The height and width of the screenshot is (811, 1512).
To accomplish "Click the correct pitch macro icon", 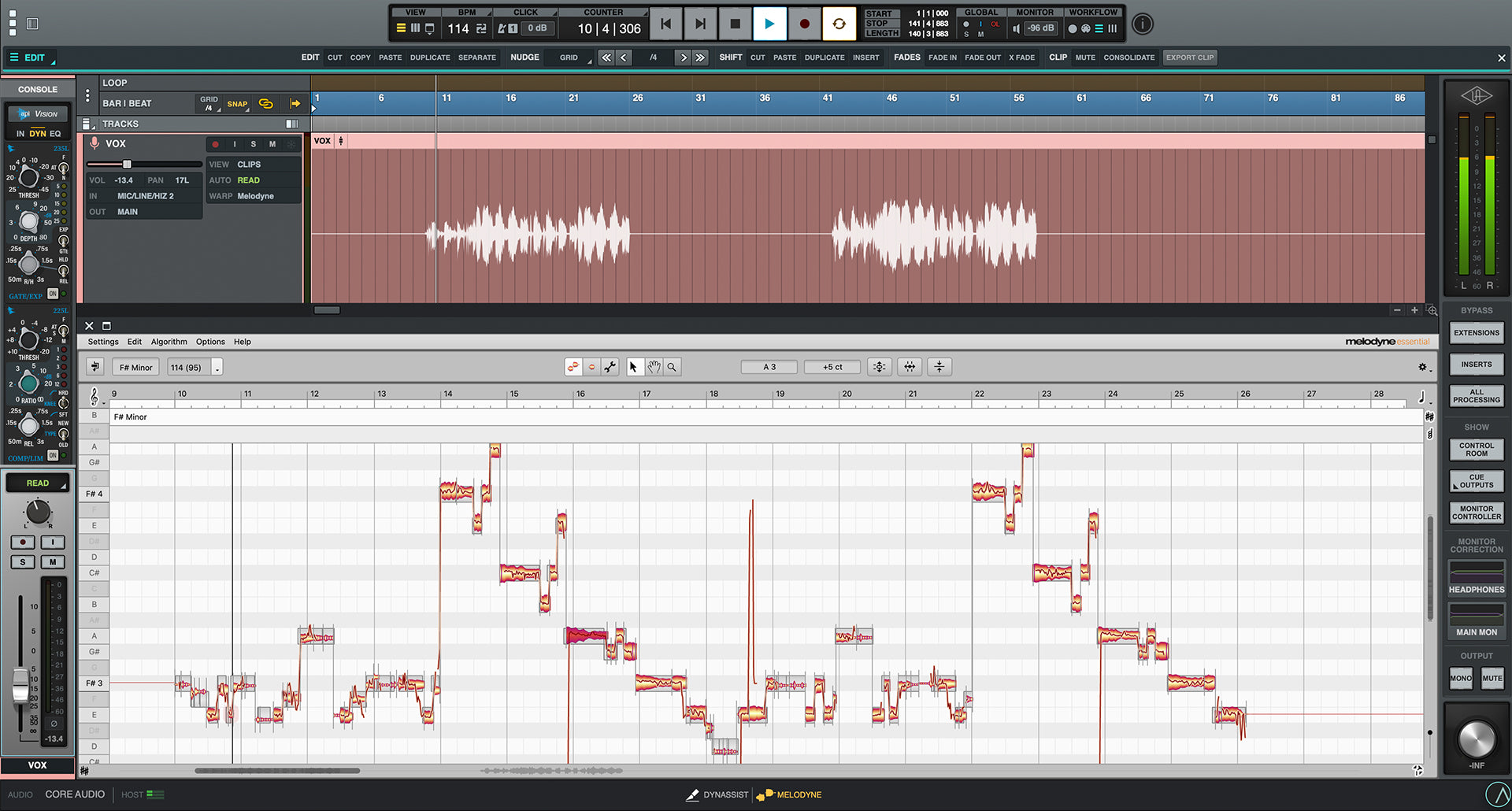I will pos(880,367).
